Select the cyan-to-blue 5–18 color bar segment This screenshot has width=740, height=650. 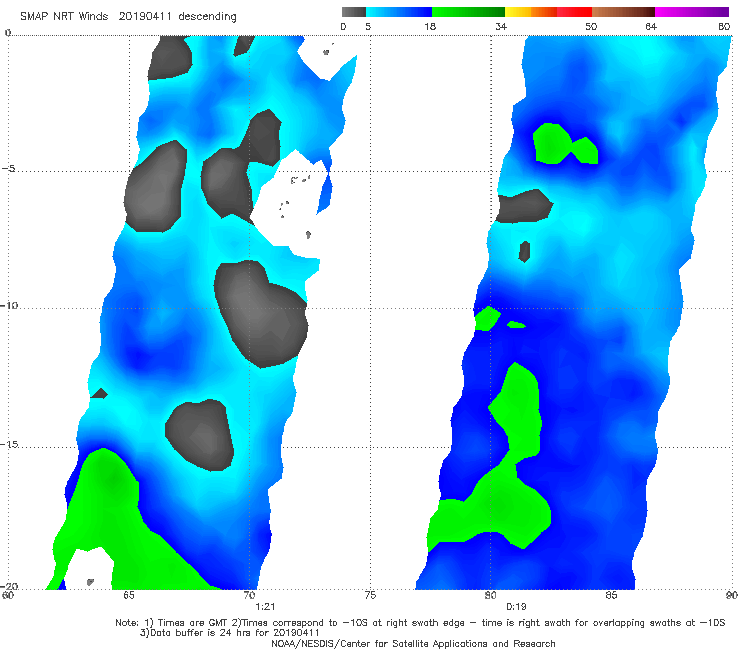[399, 12]
